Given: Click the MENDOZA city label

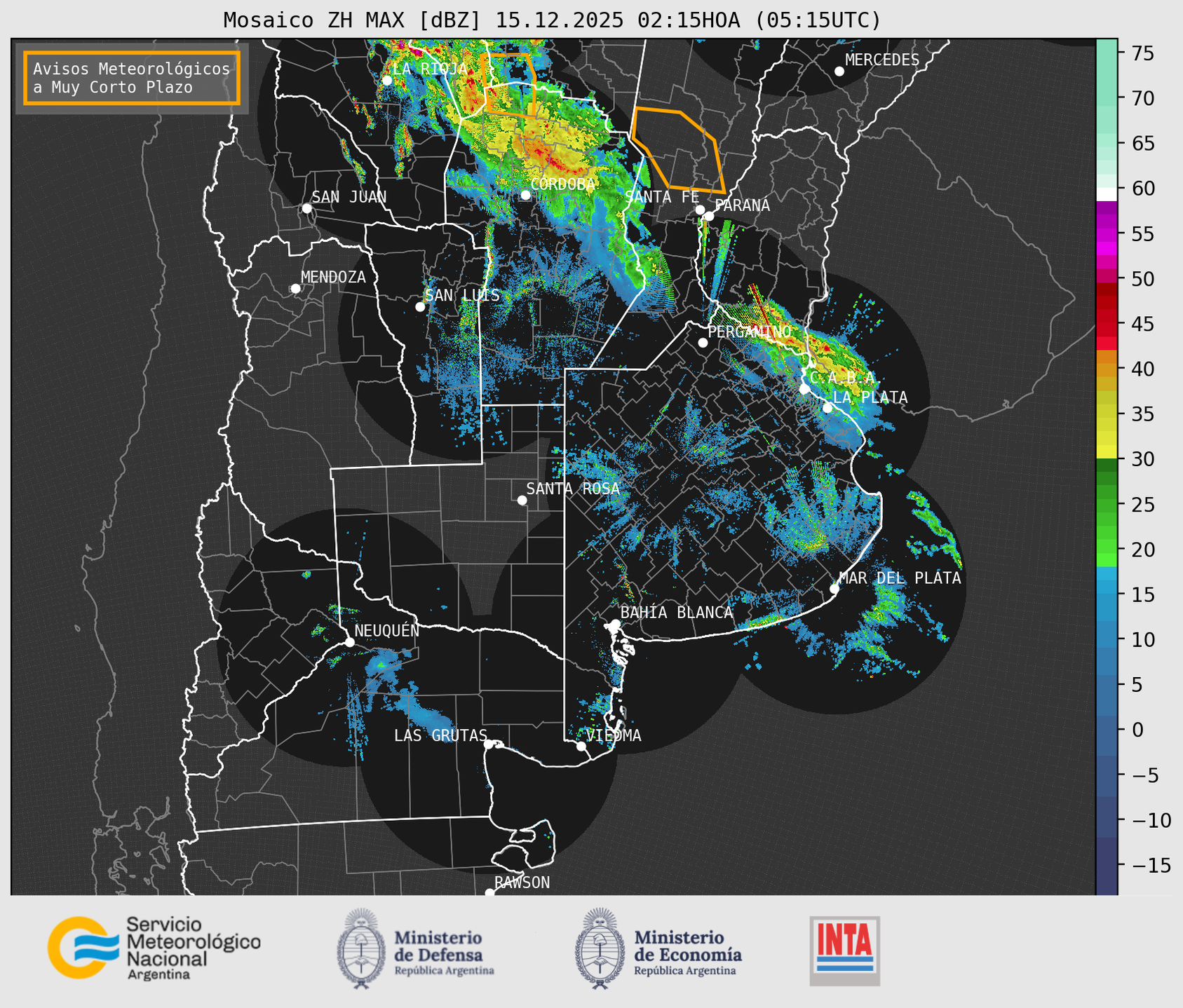Looking at the screenshot, I should tap(333, 277).
